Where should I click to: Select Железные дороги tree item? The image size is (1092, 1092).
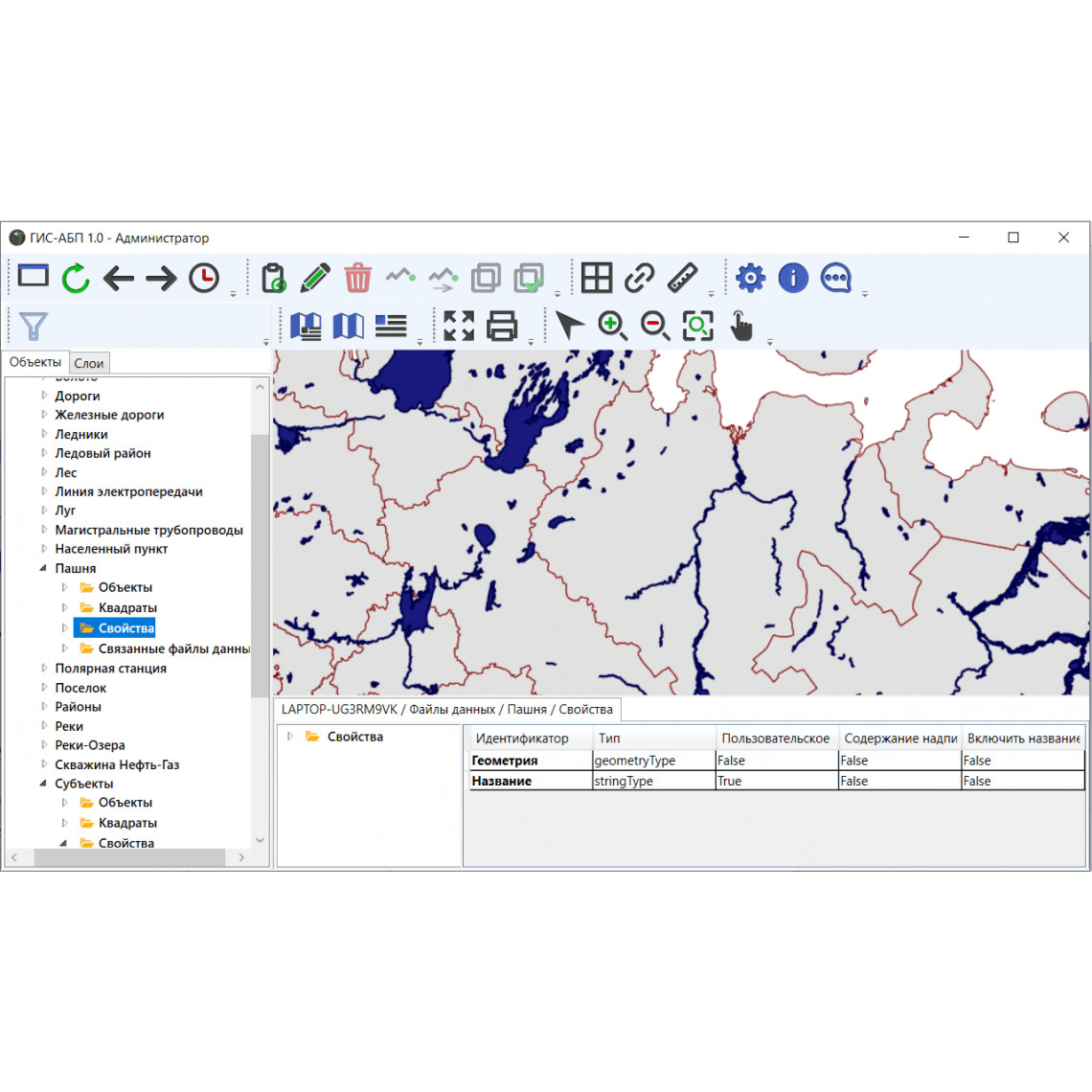109,415
